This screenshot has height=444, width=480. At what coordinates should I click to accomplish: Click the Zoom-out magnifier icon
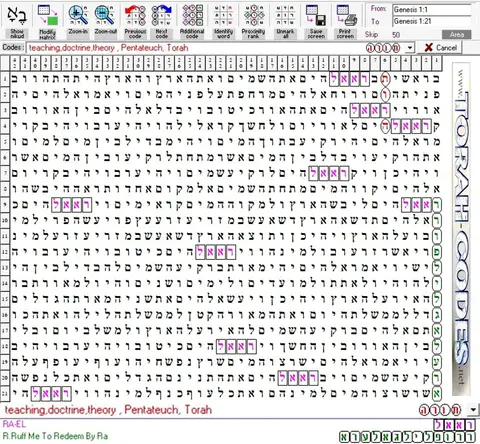[105, 15]
